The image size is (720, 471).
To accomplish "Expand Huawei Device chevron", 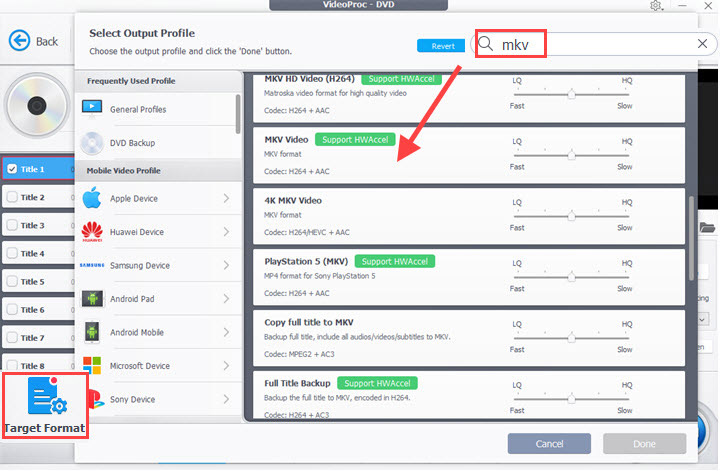I will pyautogui.click(x=226, y=232).
